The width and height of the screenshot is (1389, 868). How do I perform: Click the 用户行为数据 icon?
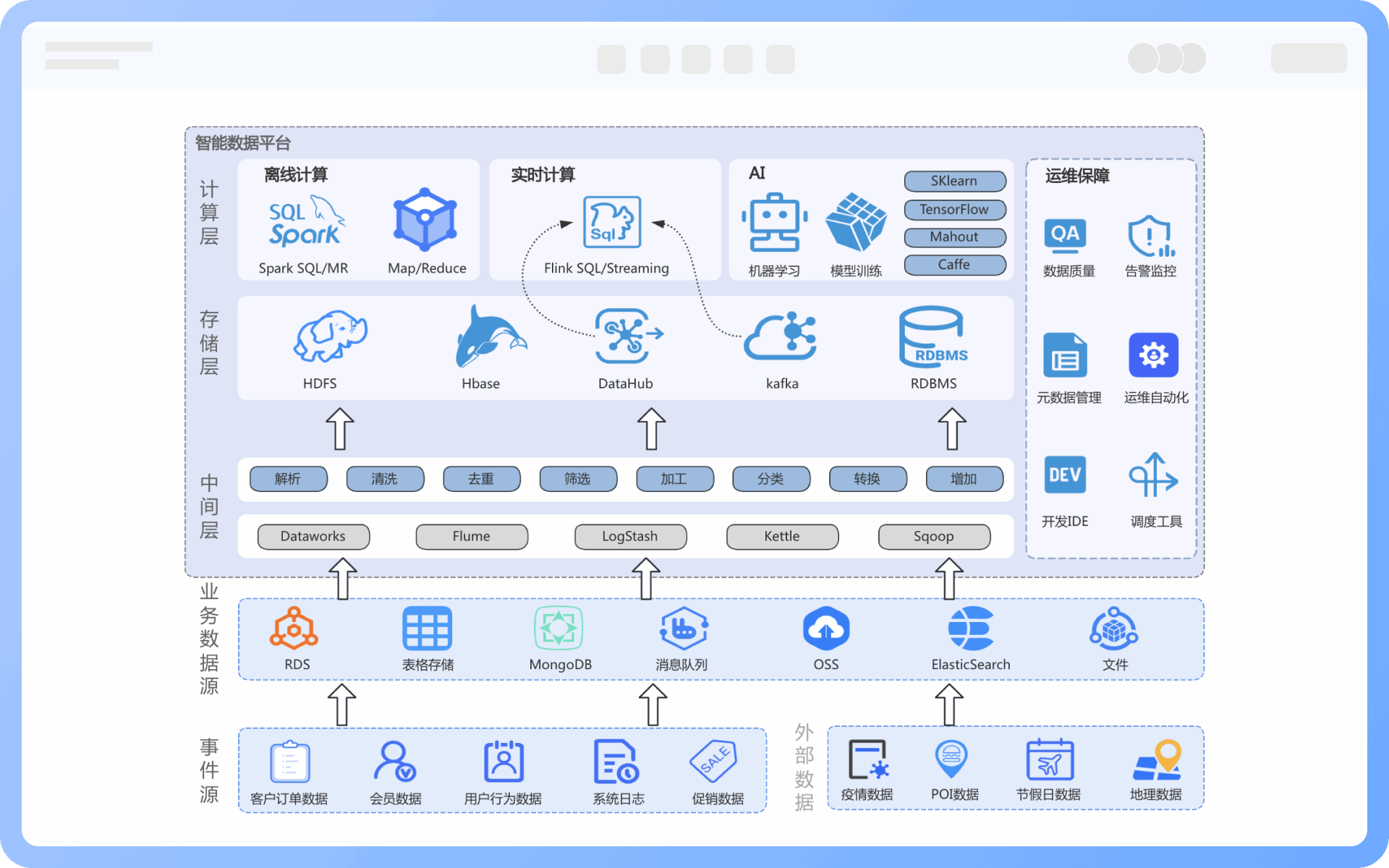pyautogui.click(x=504, y=762)
